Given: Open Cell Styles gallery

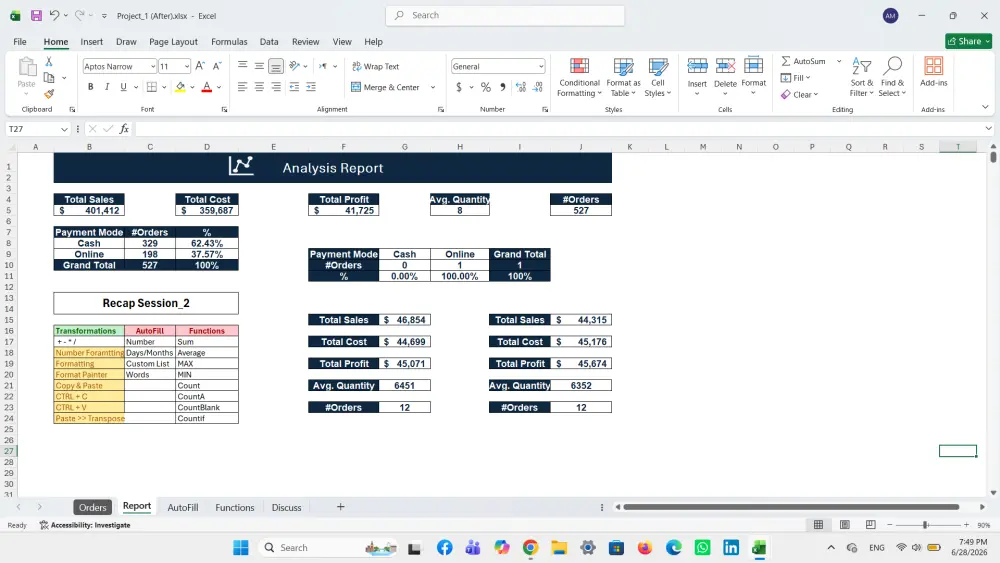Looking at the screenshot, I should (658, 78).
